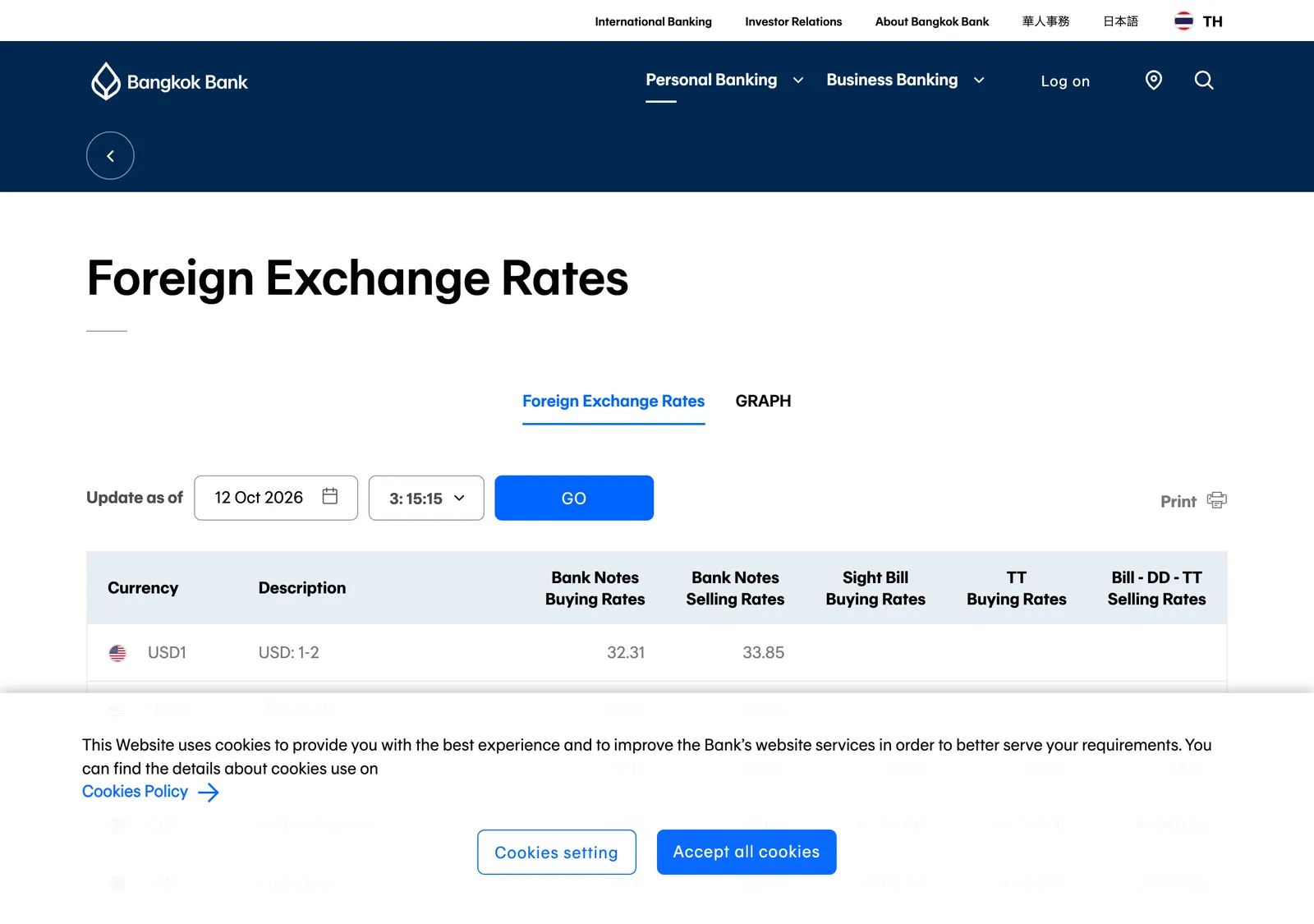Open the Cookies Policy link

pos(135,792)
